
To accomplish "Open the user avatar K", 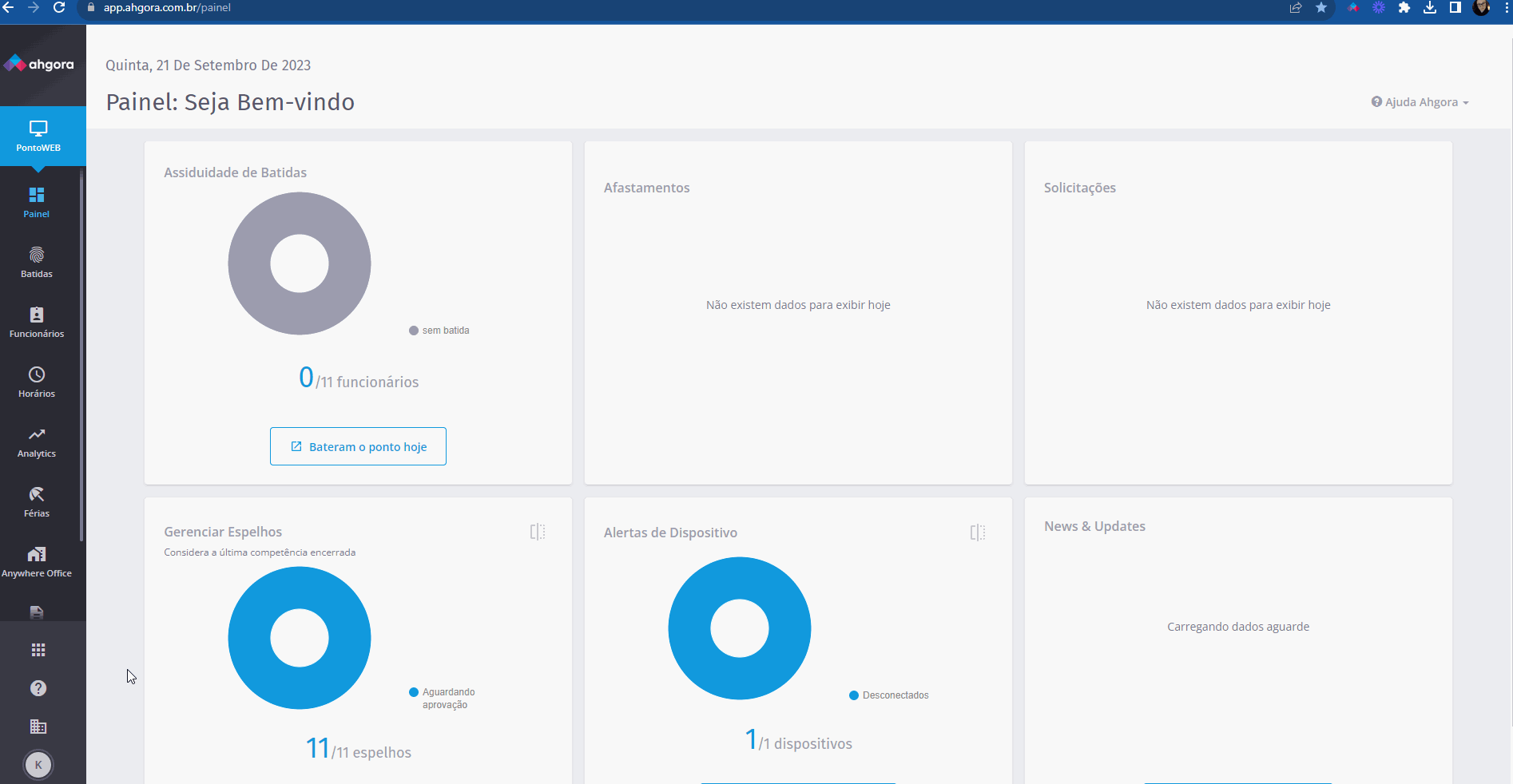I will pos(38,765).
